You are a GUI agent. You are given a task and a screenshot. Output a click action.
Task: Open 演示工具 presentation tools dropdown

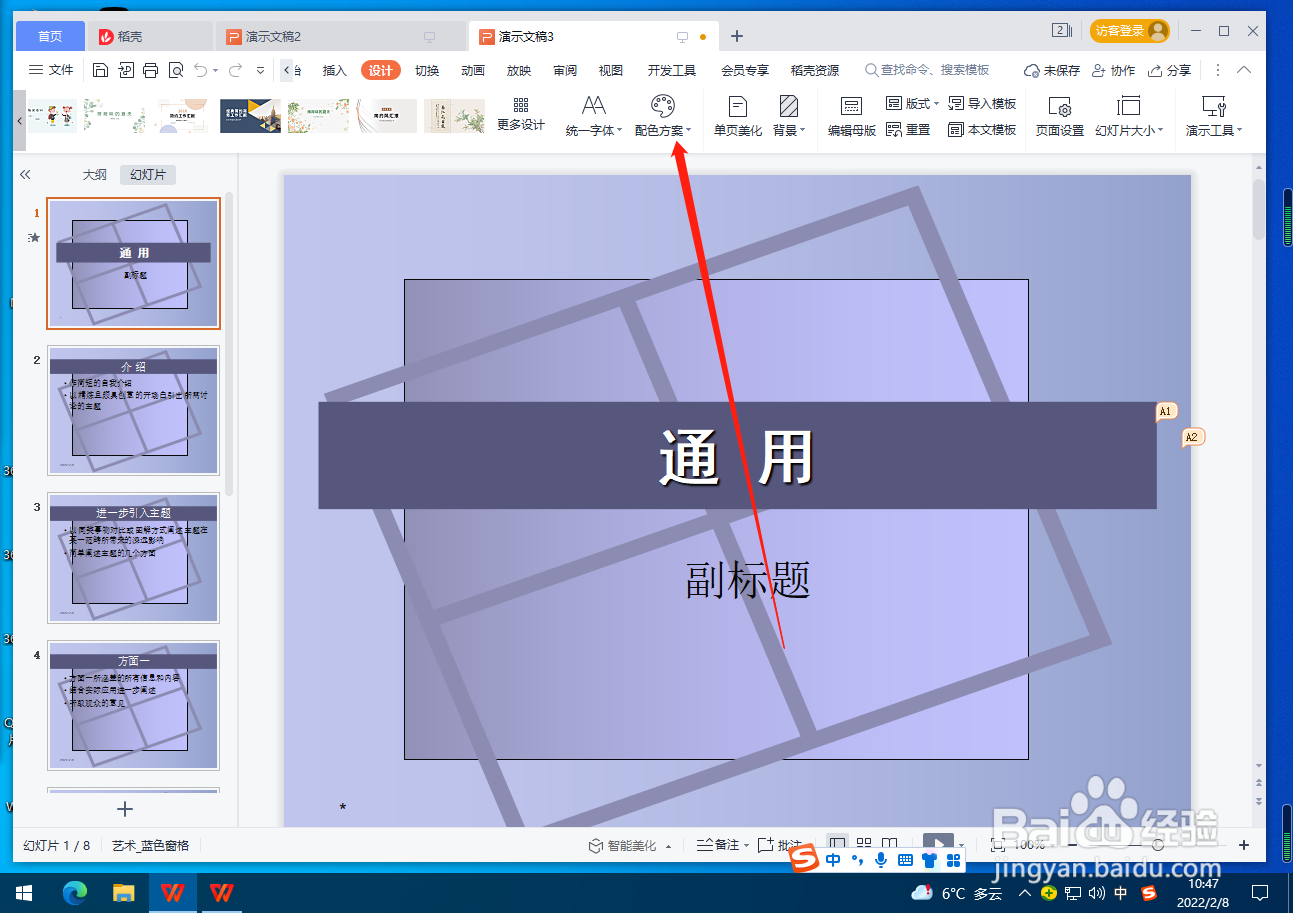[x=1214, y=117]
